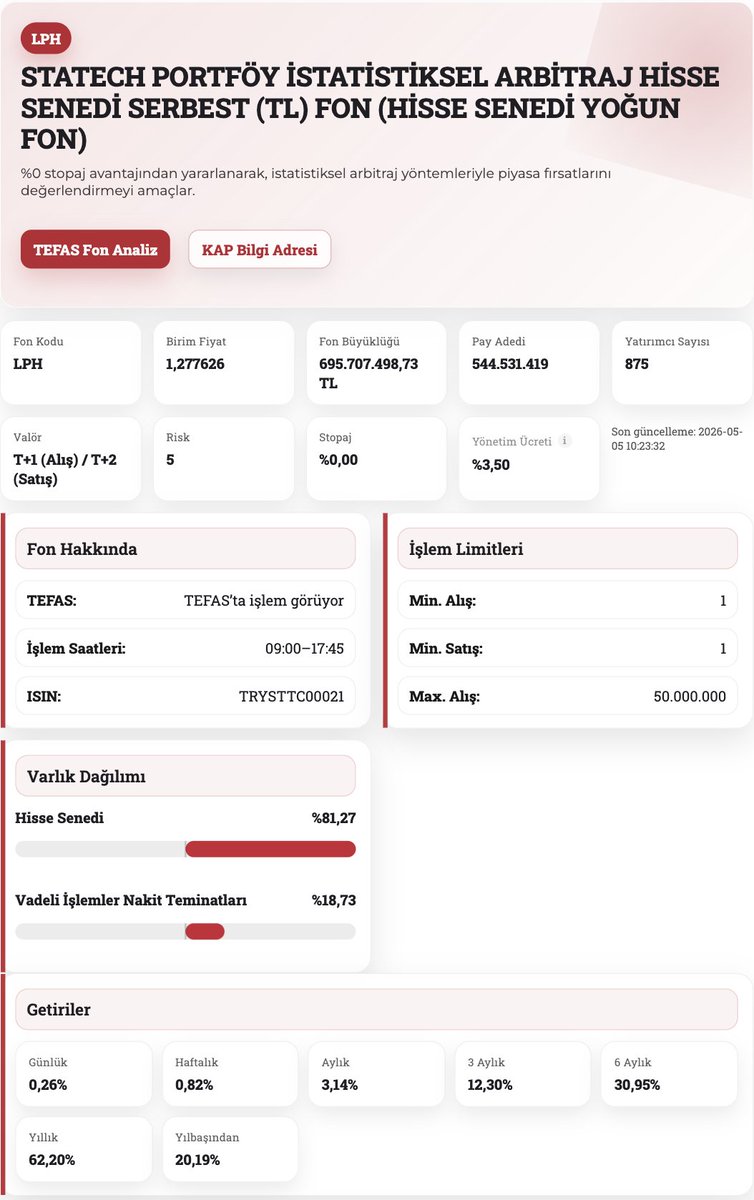The image size is (754, 1200).
Task: Click the Günlük return 0,26%
Action: 48,1084
